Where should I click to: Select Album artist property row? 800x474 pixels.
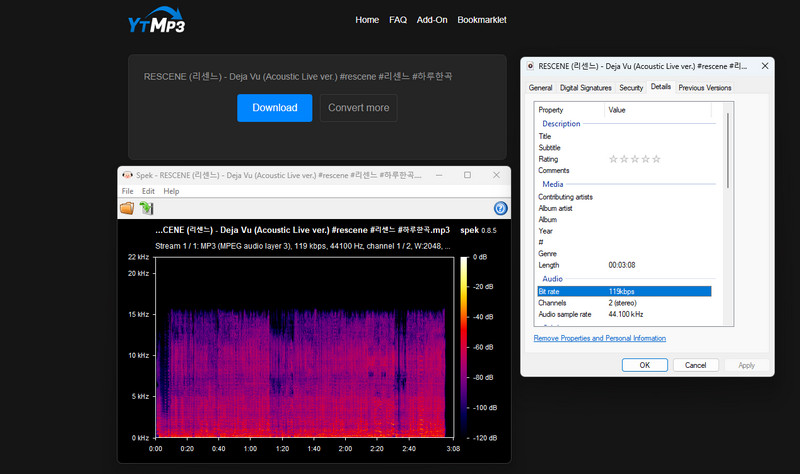[x=624, y=208]
